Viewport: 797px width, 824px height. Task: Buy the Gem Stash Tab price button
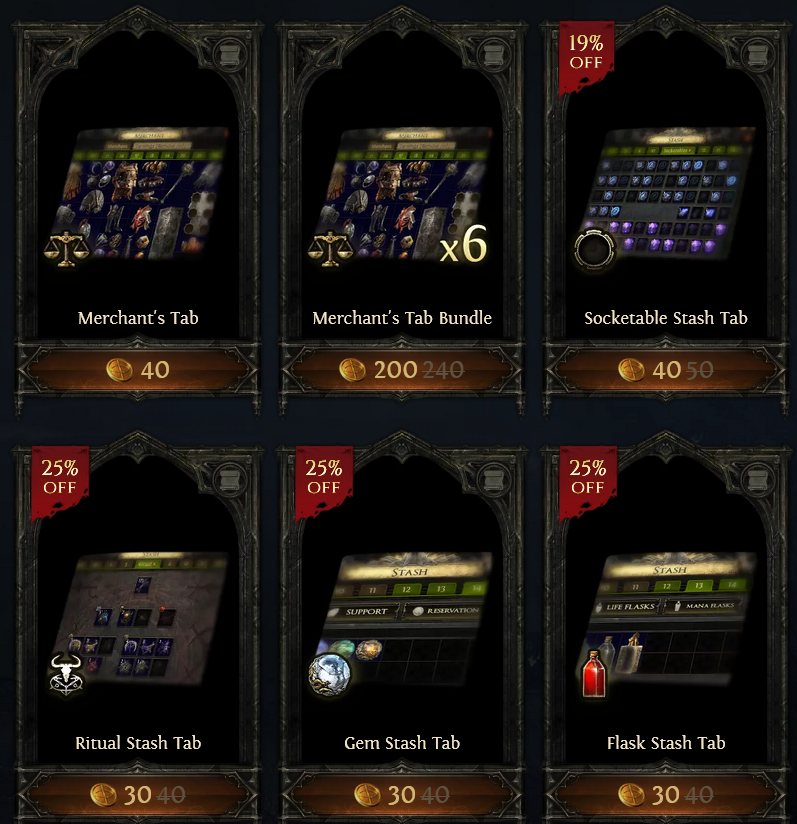point(402,795)
